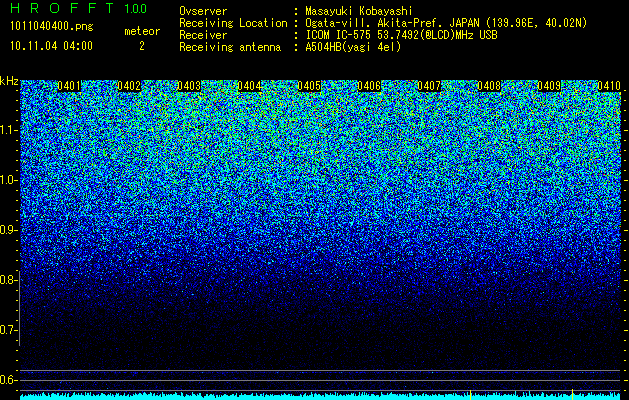This screenshot has height=400, width=629.
Task: Click the meteor label
Action: pos(142,31)
